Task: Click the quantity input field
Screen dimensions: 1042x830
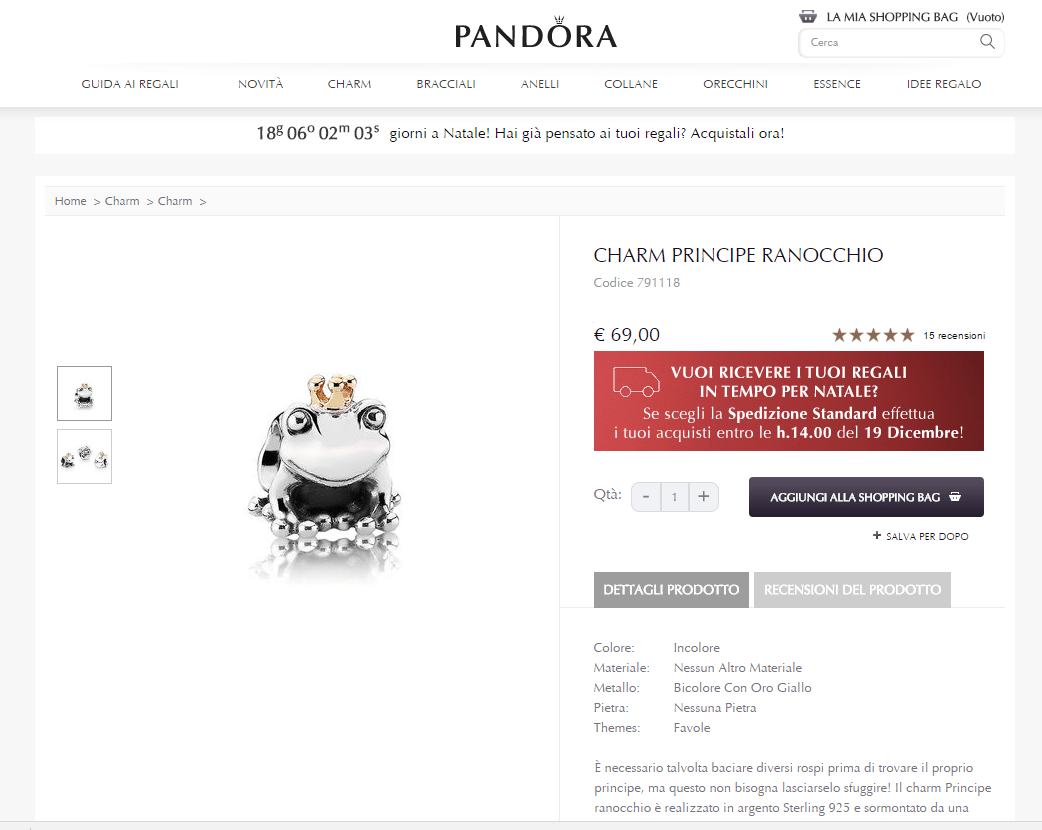Action: pyautogui.click(x=675, y=496)
